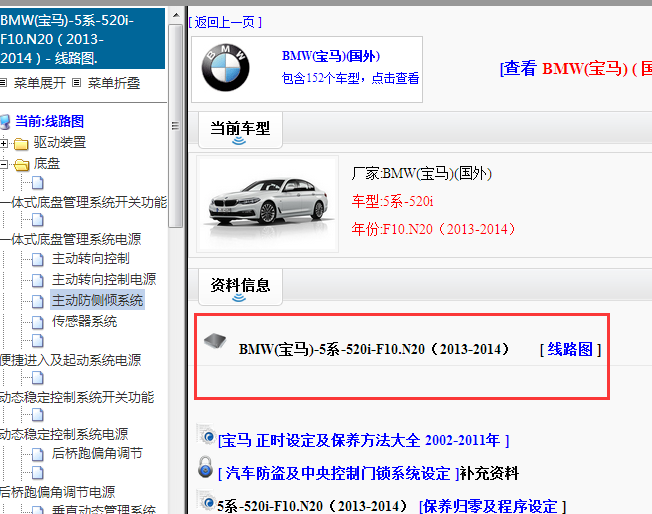Click the 返回上一页 link
Image resolution: width=652 pixels, height=514 pixels.
225,22
